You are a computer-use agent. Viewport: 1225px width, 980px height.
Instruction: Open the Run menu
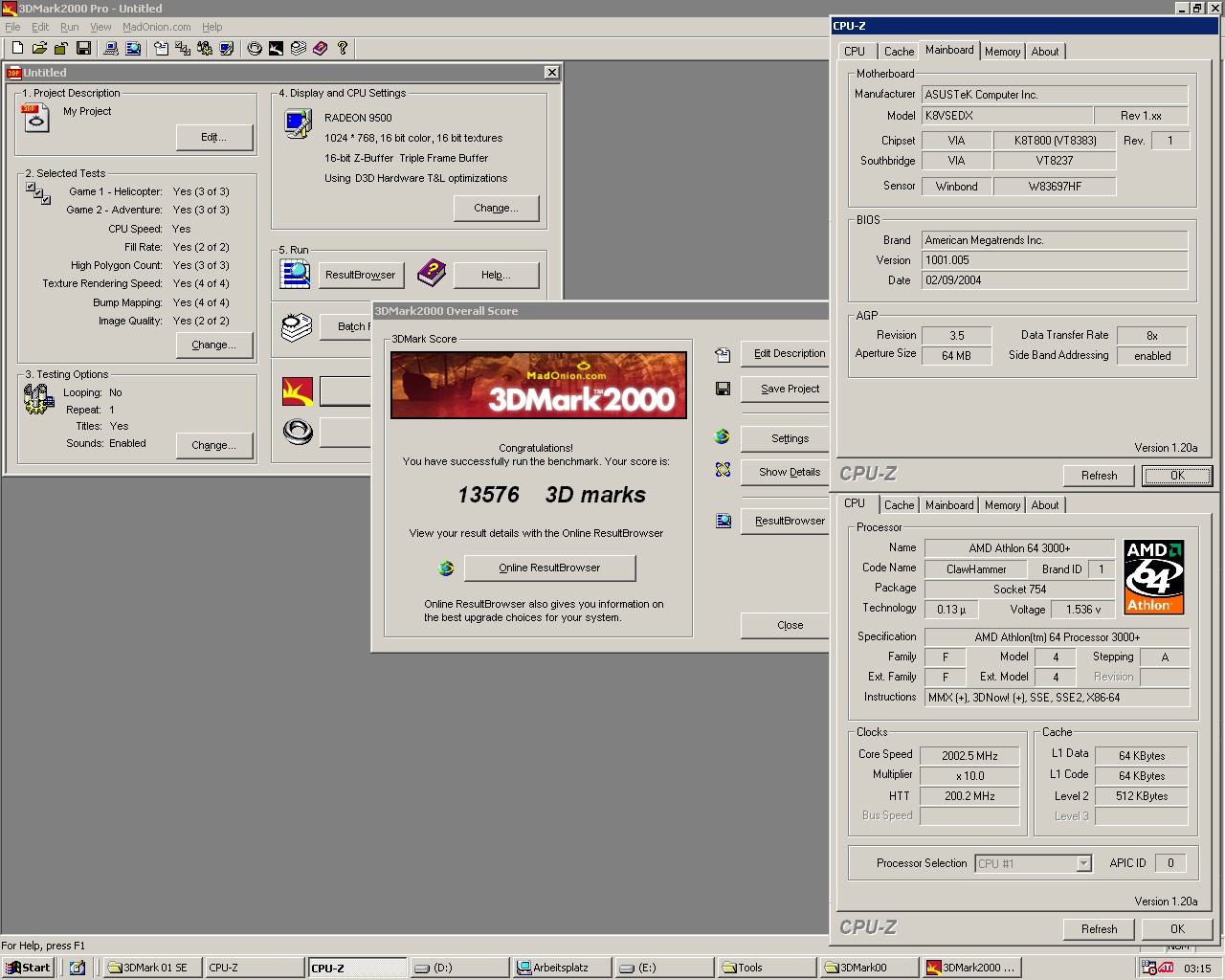point(70,27)
